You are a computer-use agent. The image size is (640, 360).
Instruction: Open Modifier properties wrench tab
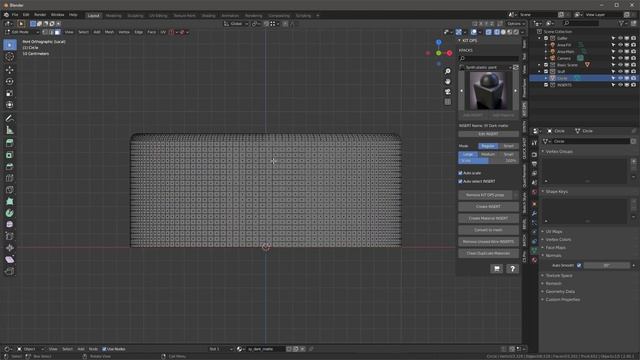point(534,213)
